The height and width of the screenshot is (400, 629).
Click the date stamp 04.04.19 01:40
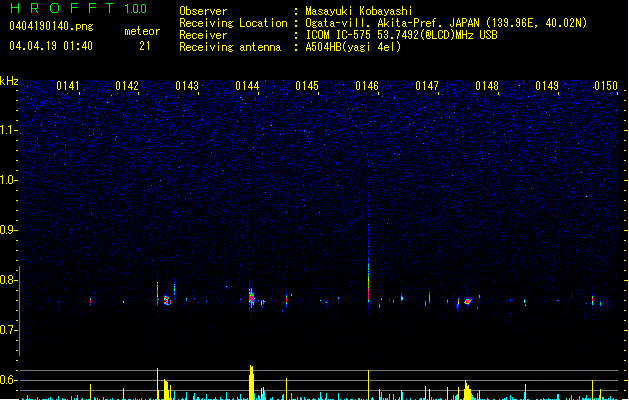pos(51,46)
